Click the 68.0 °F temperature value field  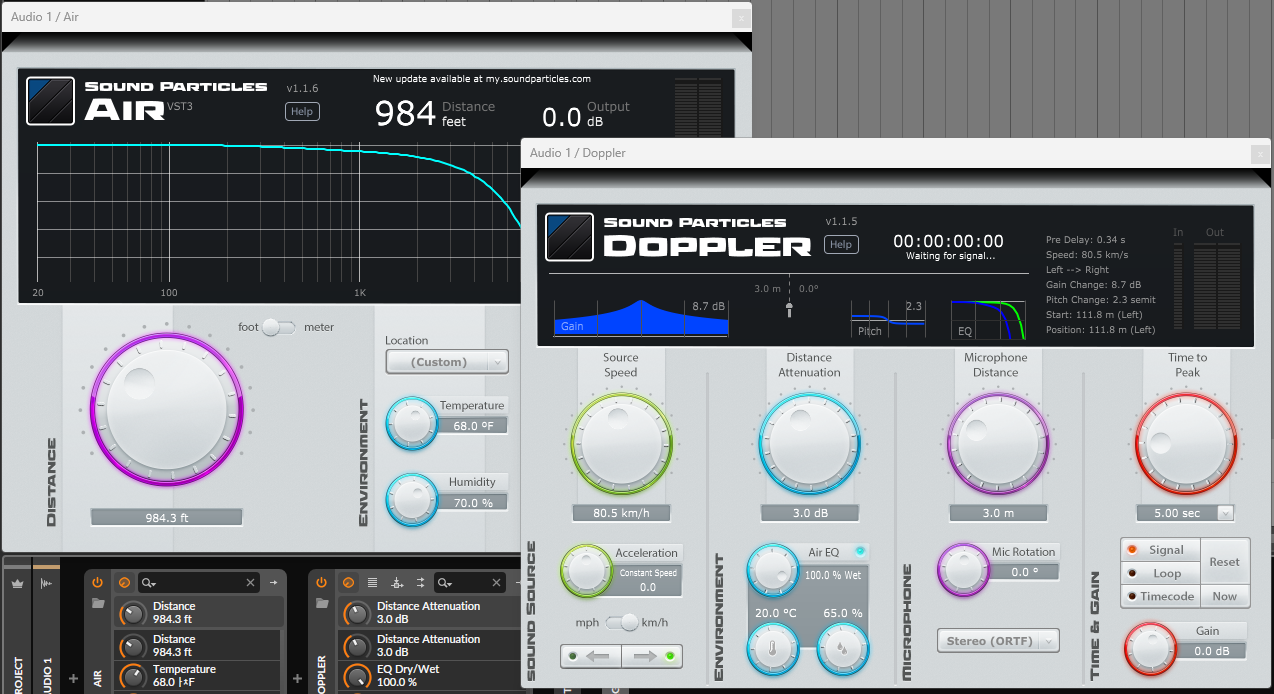472,425
